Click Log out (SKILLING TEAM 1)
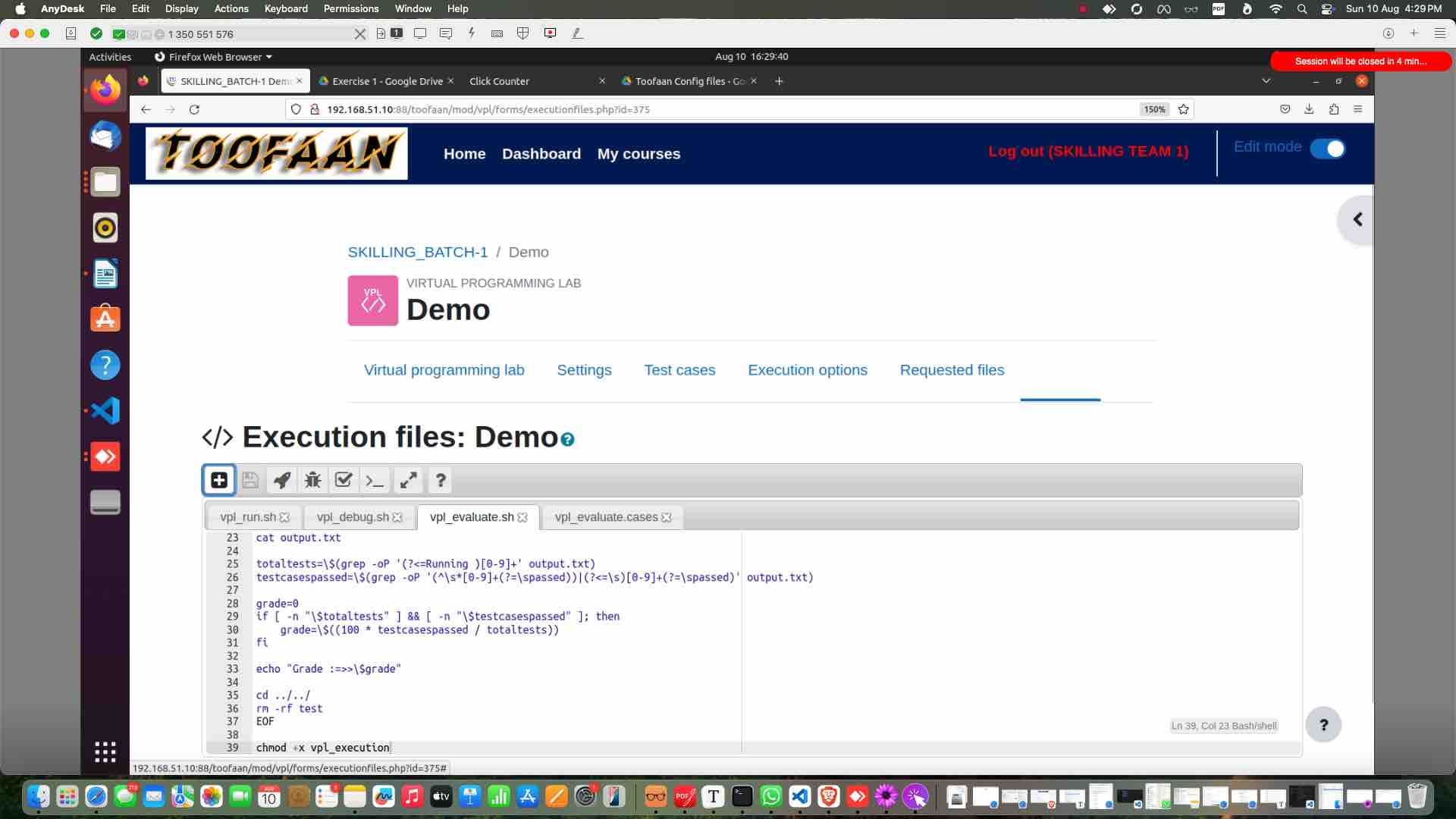Image resolution: width=1456 pixels, height=819 pixels. pyautogui.click(x=1089, y=151)
